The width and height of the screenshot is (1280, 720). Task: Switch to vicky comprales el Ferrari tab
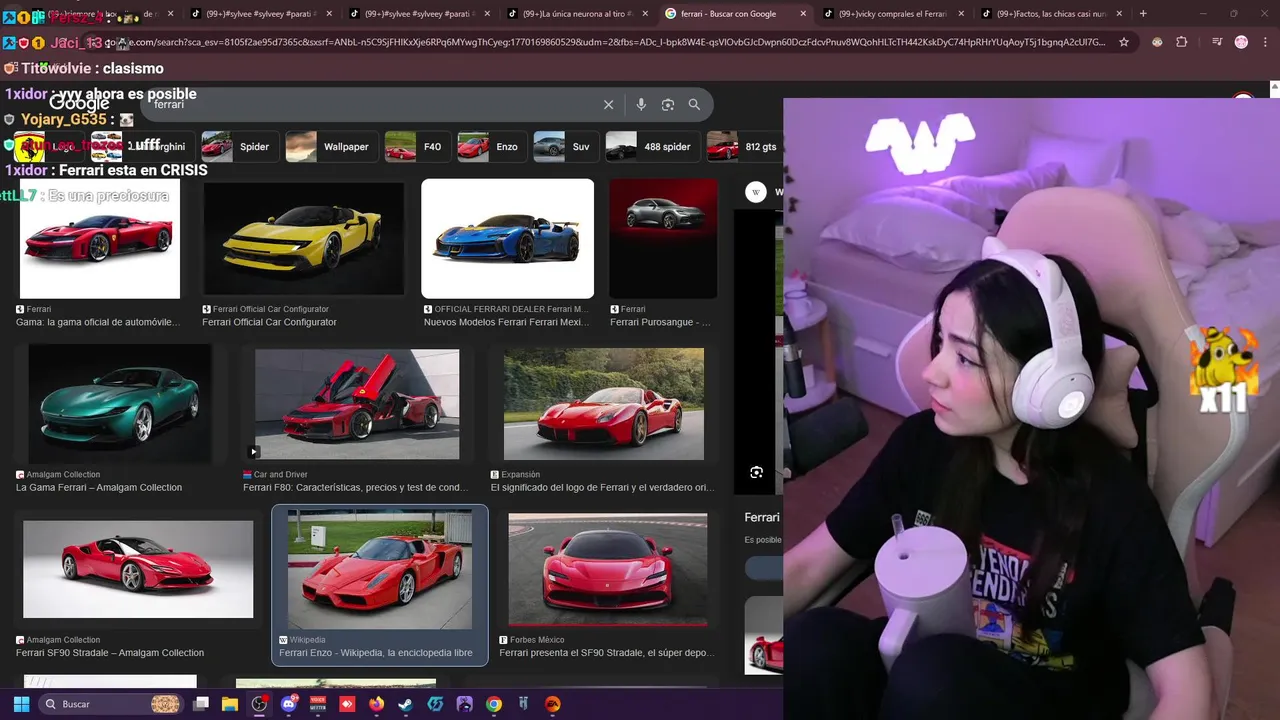coord(892,14)
